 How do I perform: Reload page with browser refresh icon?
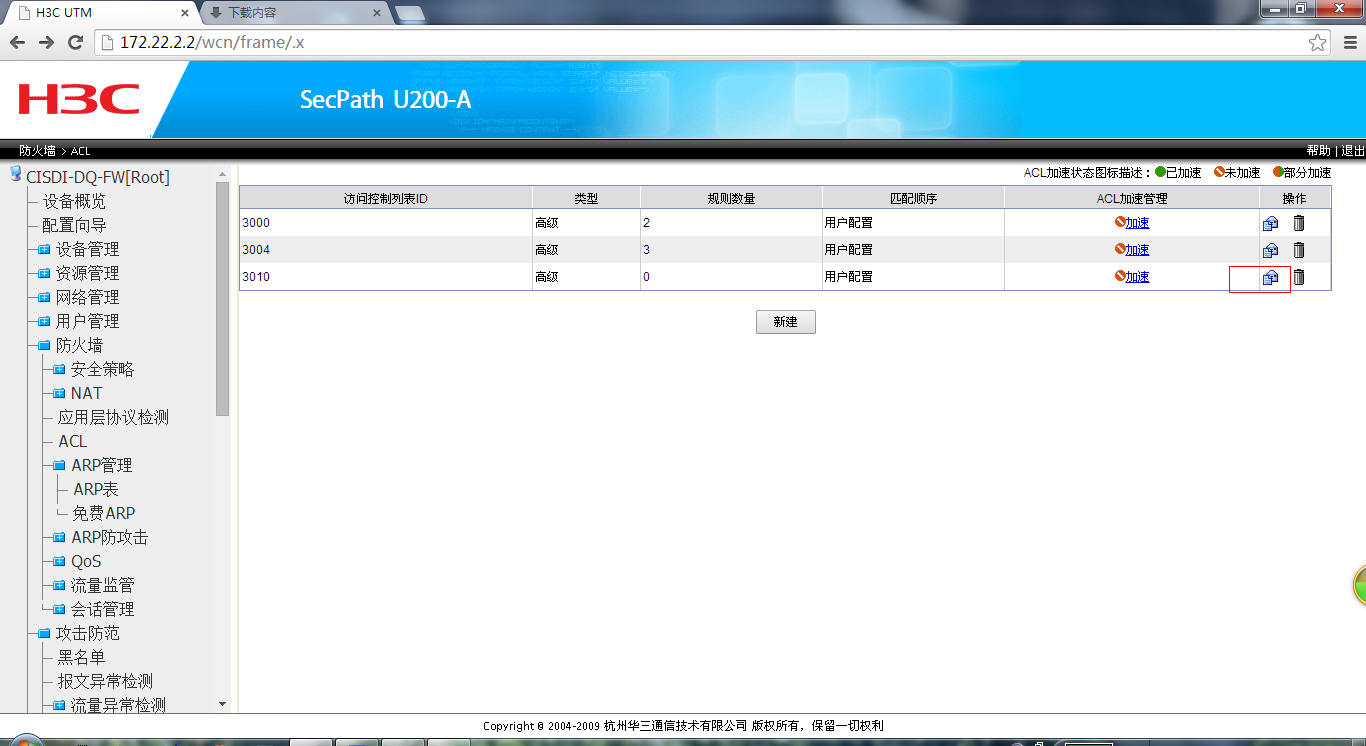tap(75, 42)
